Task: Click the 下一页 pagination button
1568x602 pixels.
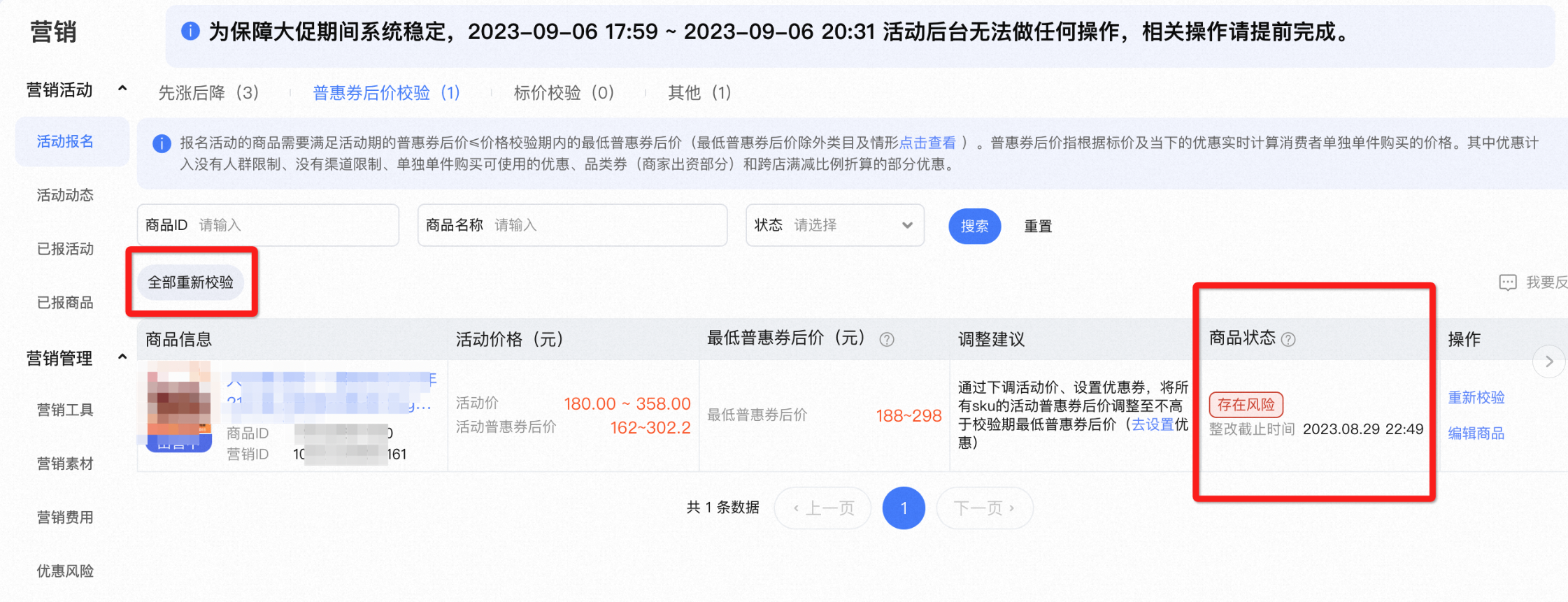Action: point(984,508)
